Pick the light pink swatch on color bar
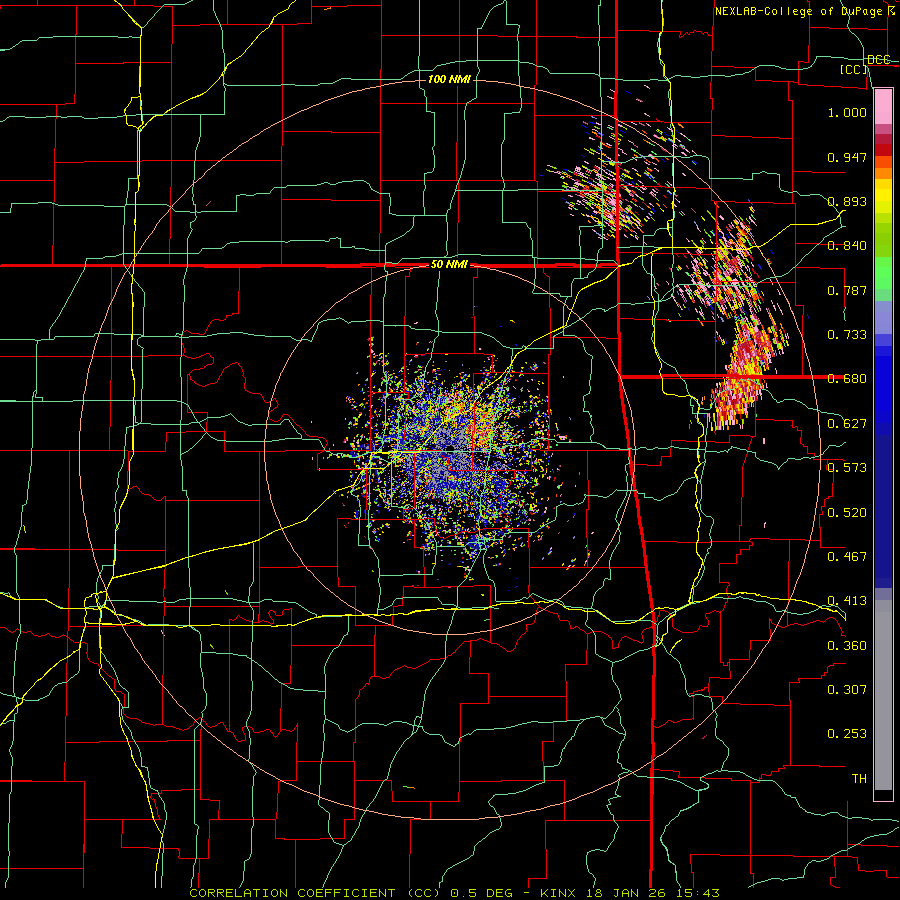900x900 pixels. click(883, 107)
